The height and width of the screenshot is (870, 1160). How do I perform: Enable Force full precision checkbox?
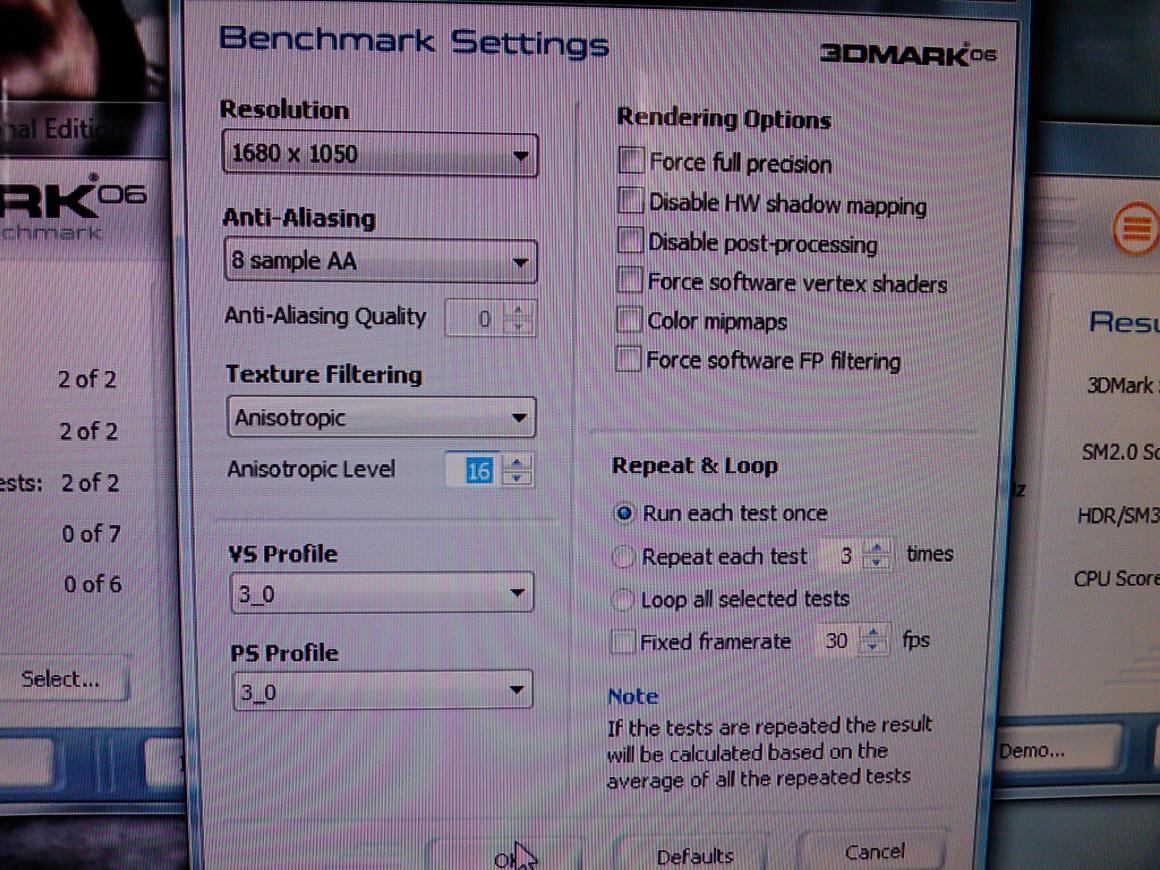631,160
